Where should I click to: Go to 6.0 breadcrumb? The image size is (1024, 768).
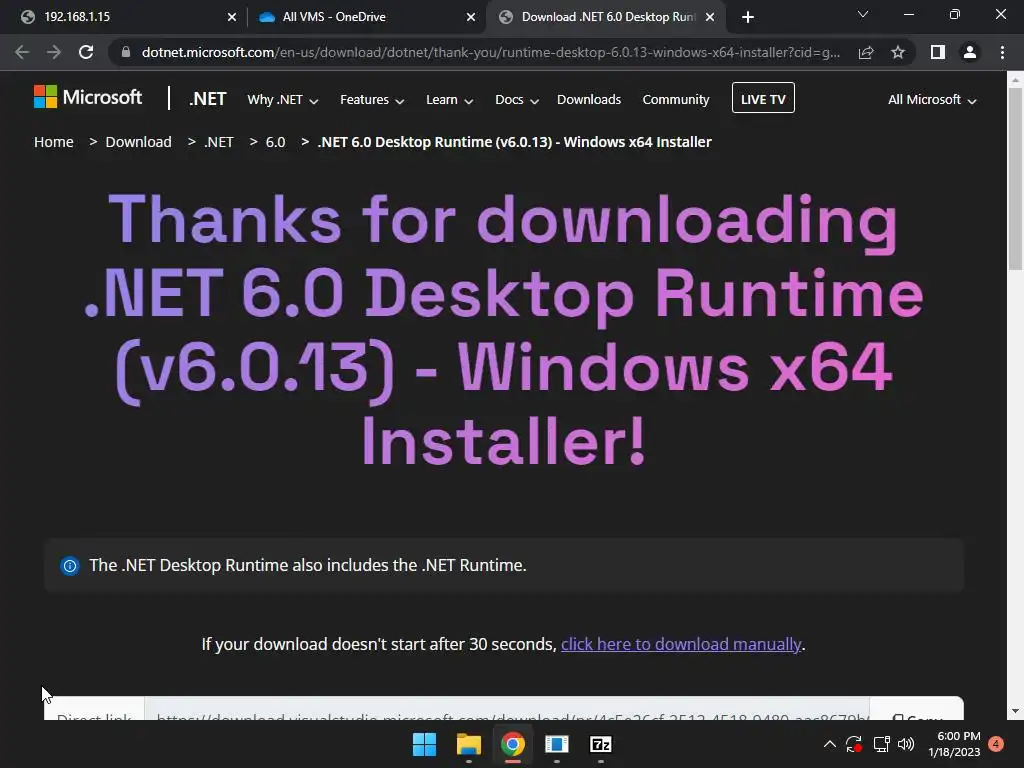(x=276, y=142)
